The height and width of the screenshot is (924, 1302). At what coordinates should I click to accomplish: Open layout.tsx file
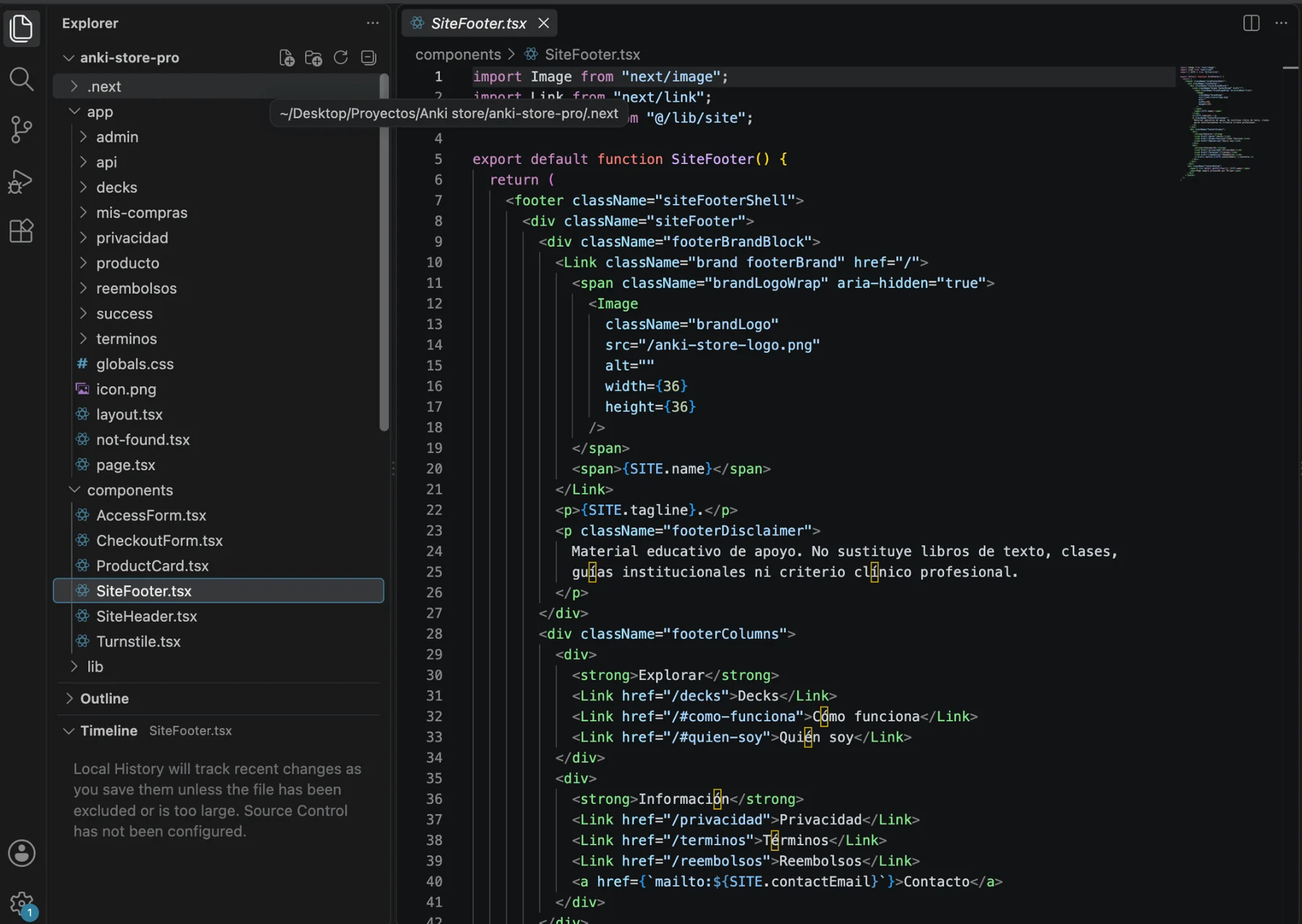point(217,414)
